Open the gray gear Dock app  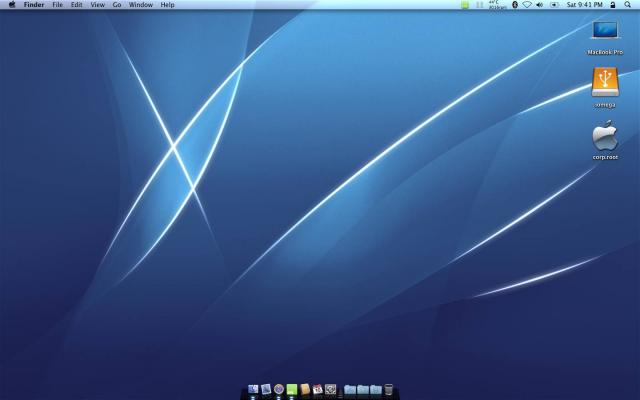(331, 389)
